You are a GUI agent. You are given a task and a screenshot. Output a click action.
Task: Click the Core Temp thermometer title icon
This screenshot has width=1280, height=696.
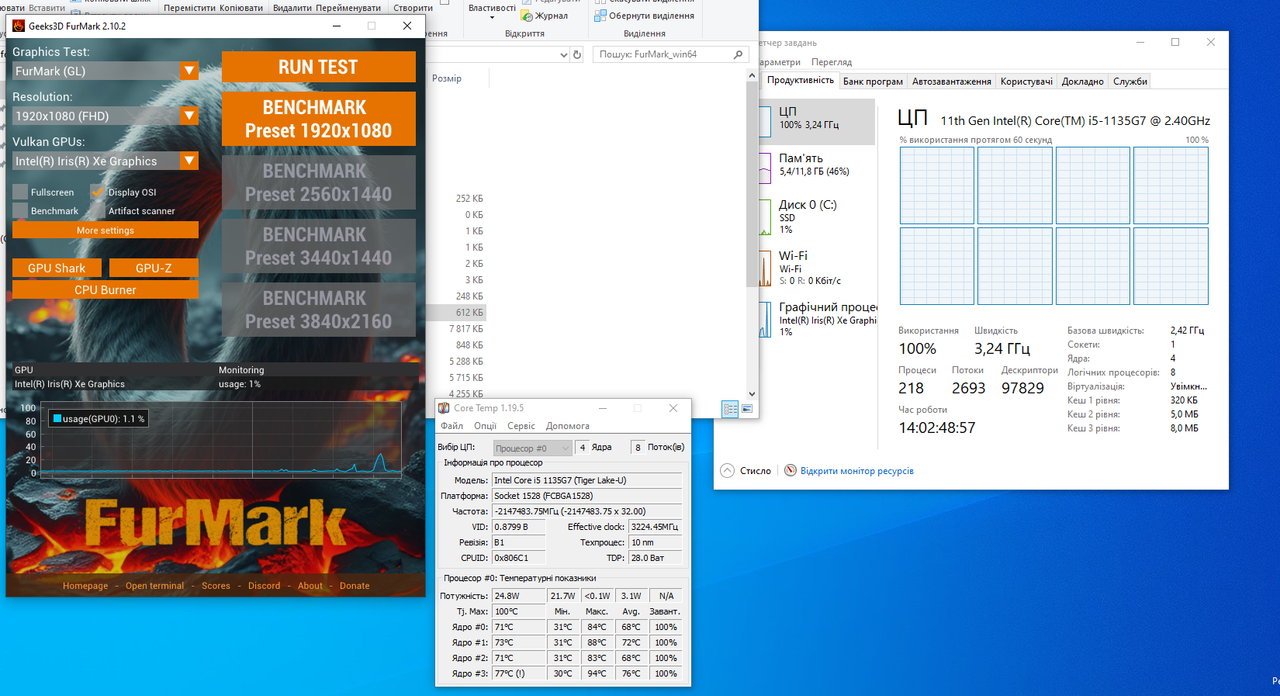[444, 408]
